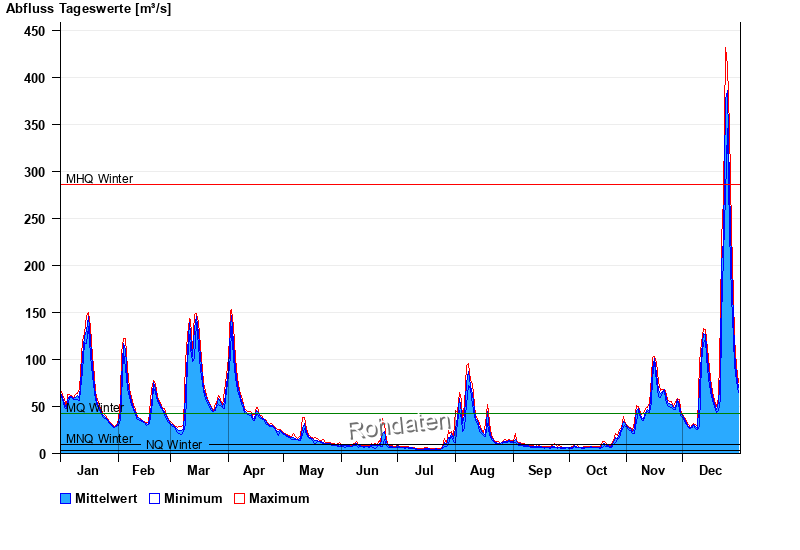Click the chart title Abfluss Tageswerte
Screen dimensions: 800x550
90,9
